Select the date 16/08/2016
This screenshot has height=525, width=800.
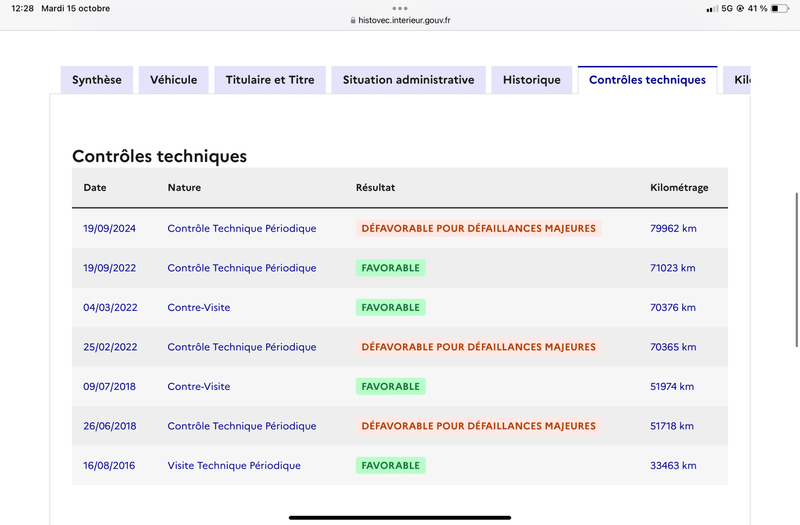pos(109,465)
